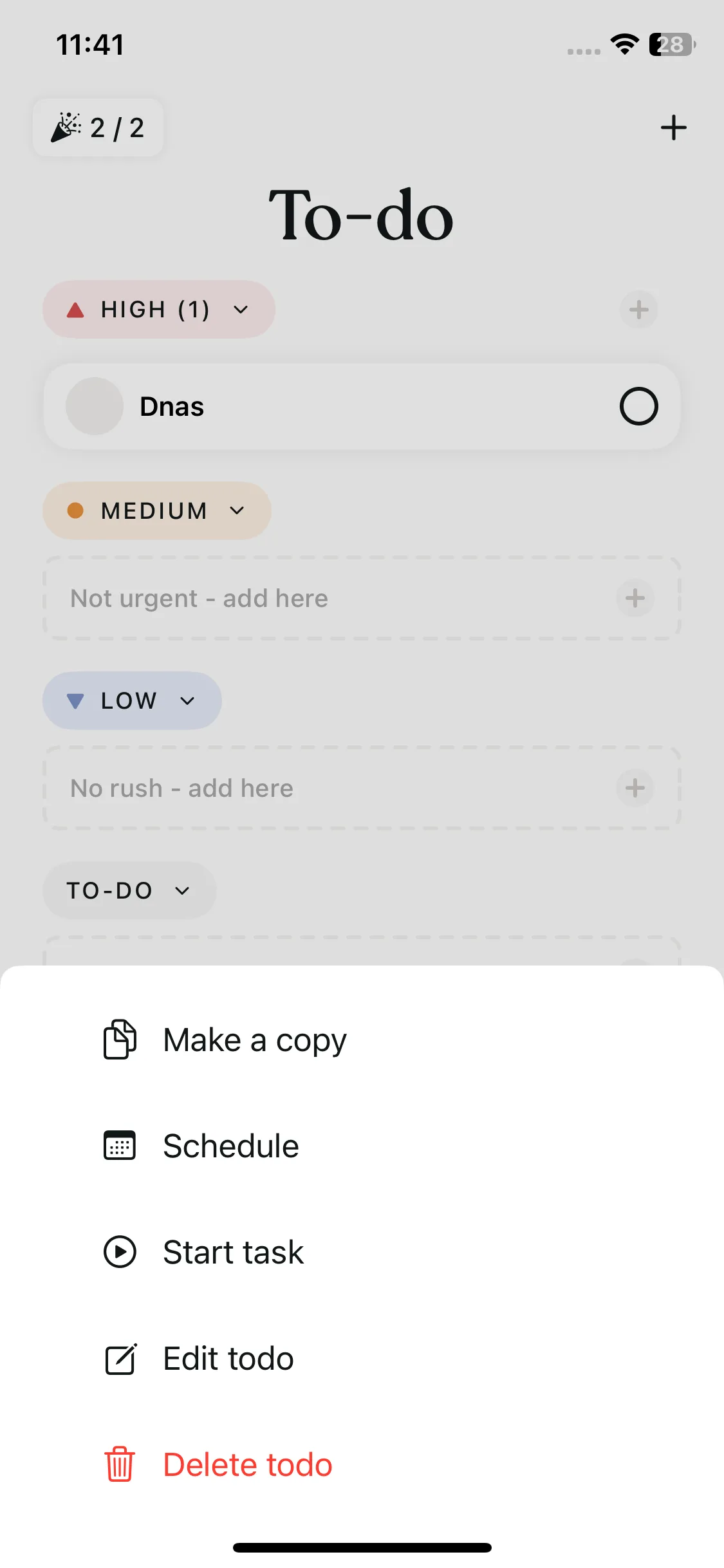724x1568 pixels.
Task: Tap the plus icon at top right
Action: 673,127
